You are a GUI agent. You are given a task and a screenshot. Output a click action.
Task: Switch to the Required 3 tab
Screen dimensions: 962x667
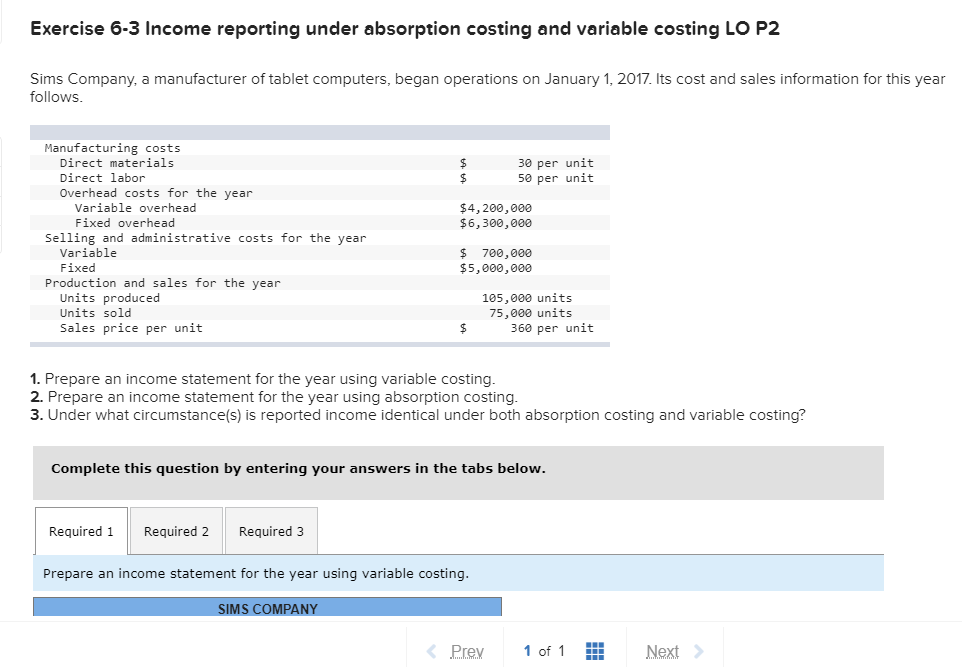271,531
